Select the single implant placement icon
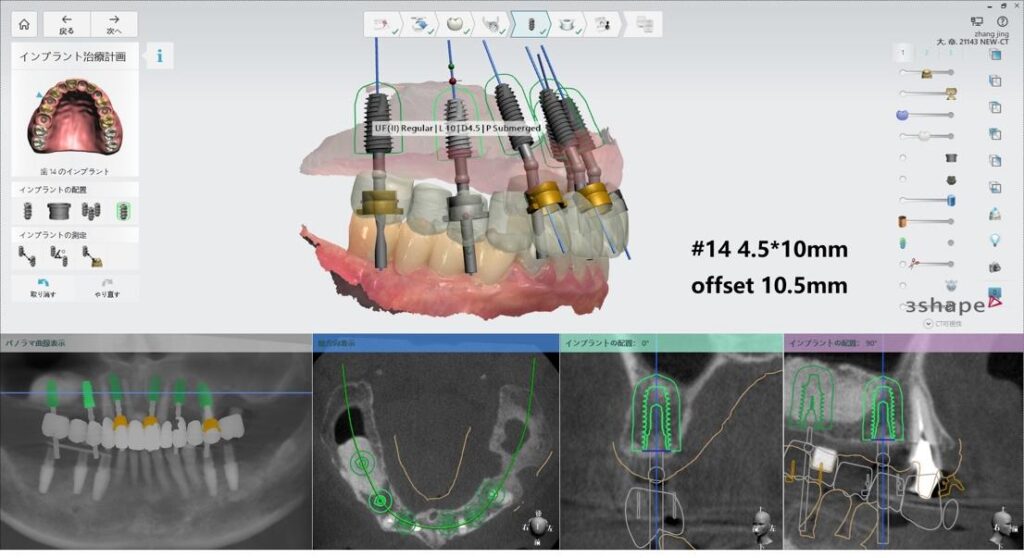 click(30, 210)
